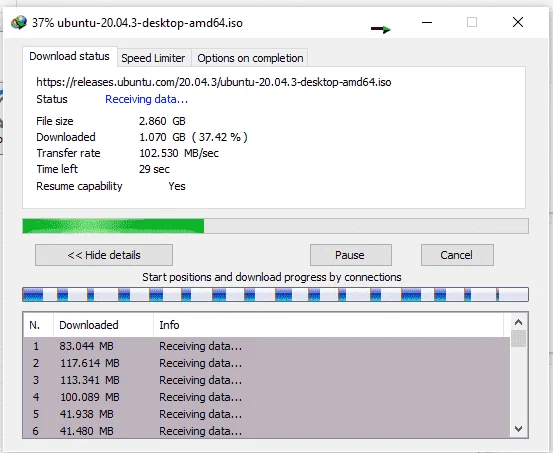Click the blue 'Receiving data...' status text
553x453 pixels.
pyautogui.click(x=146, y=99)
